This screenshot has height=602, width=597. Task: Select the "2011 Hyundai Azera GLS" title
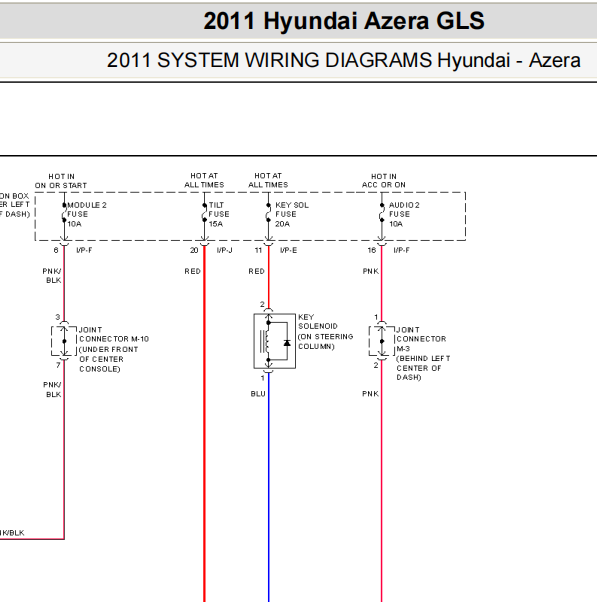[344, 21]
